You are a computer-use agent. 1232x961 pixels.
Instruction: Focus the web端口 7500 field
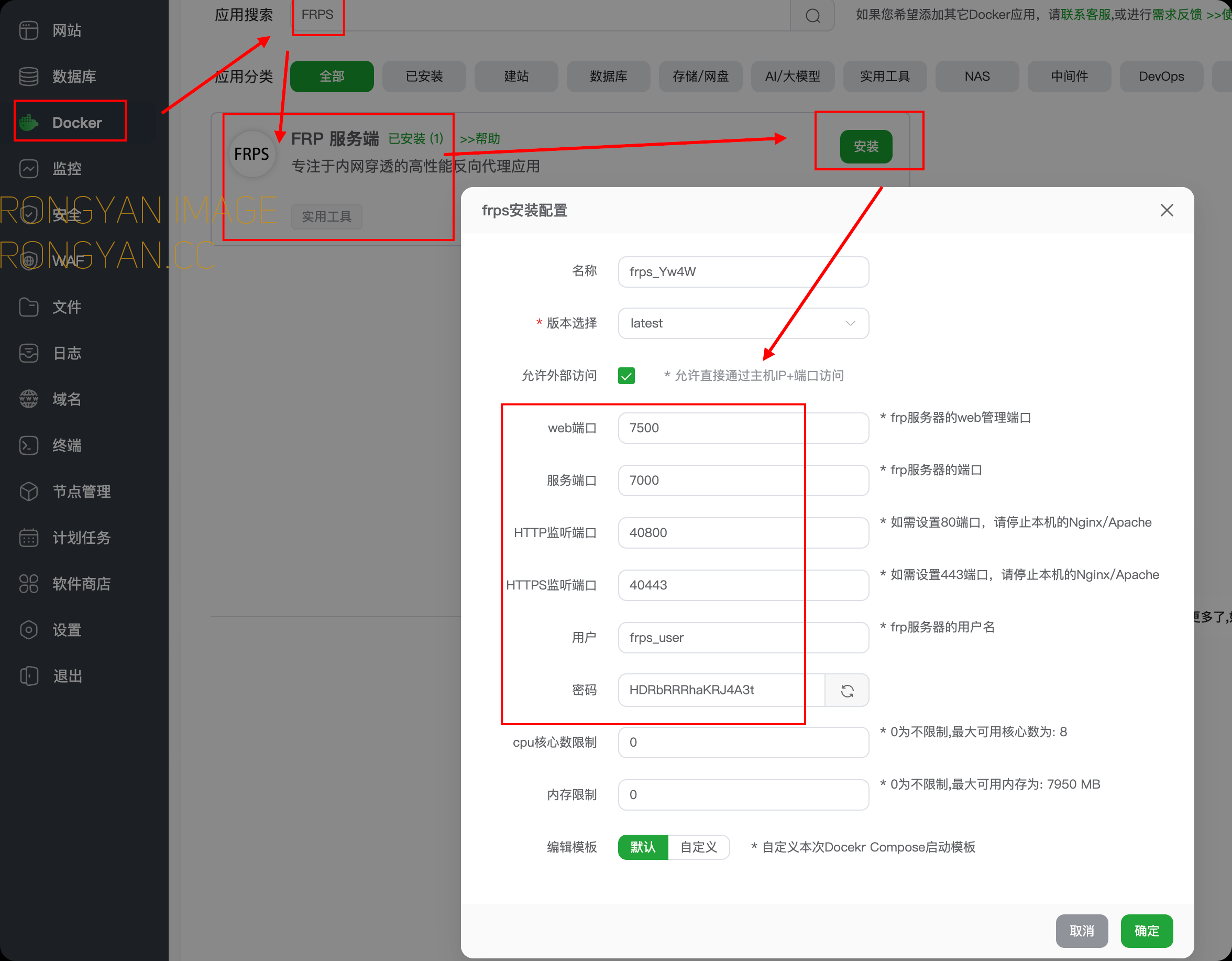point(743,428)
